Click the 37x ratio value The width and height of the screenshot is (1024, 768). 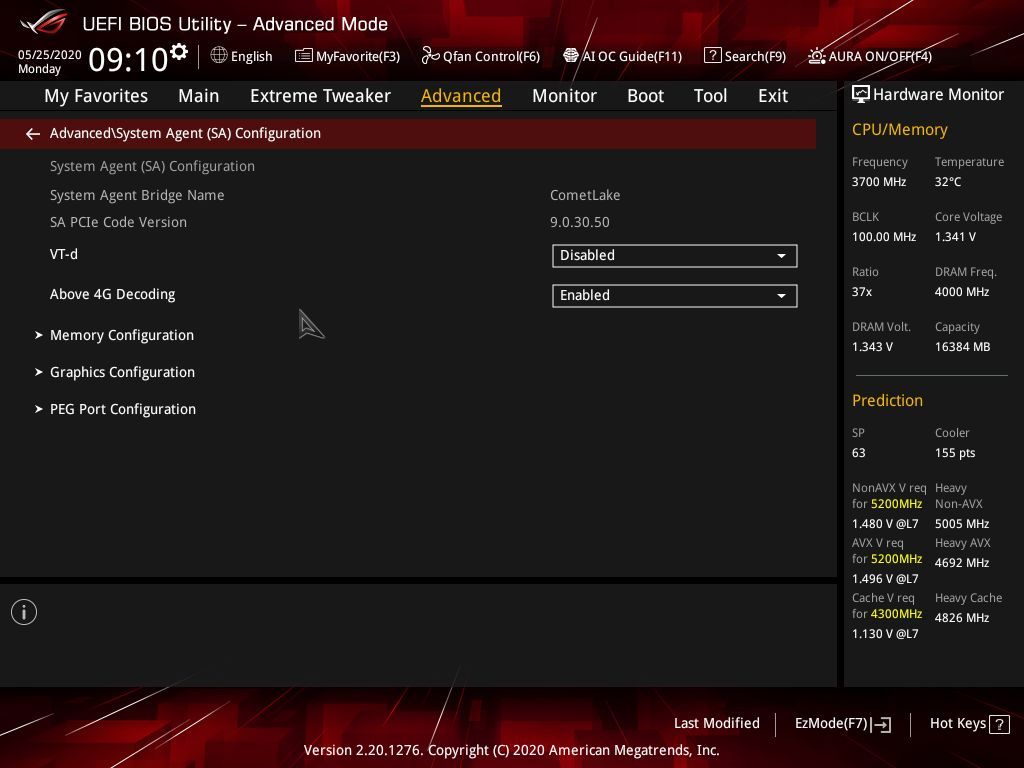(862, 292)
